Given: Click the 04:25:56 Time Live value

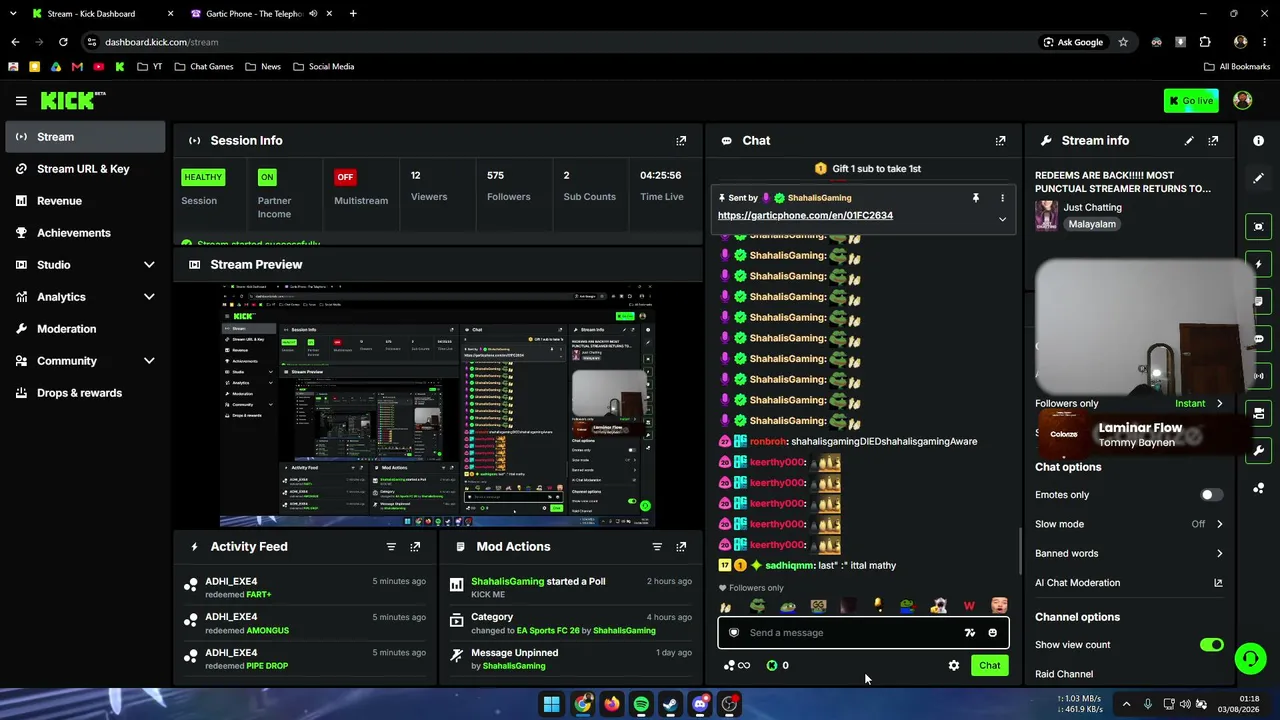Looking at the screenshot, I should click(x=661, y=176).
